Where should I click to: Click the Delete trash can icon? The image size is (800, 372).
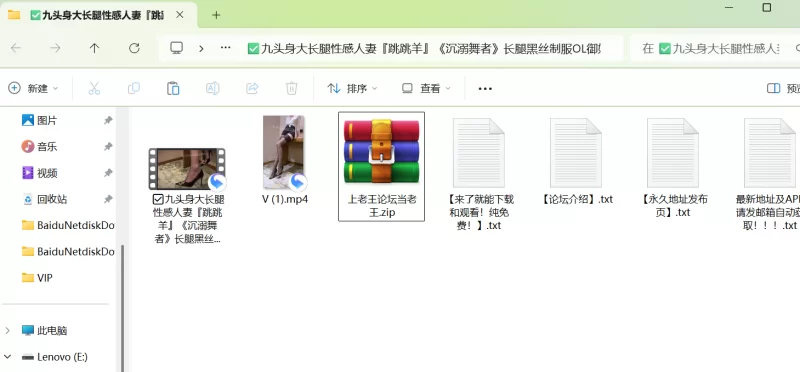coord(291,88)
